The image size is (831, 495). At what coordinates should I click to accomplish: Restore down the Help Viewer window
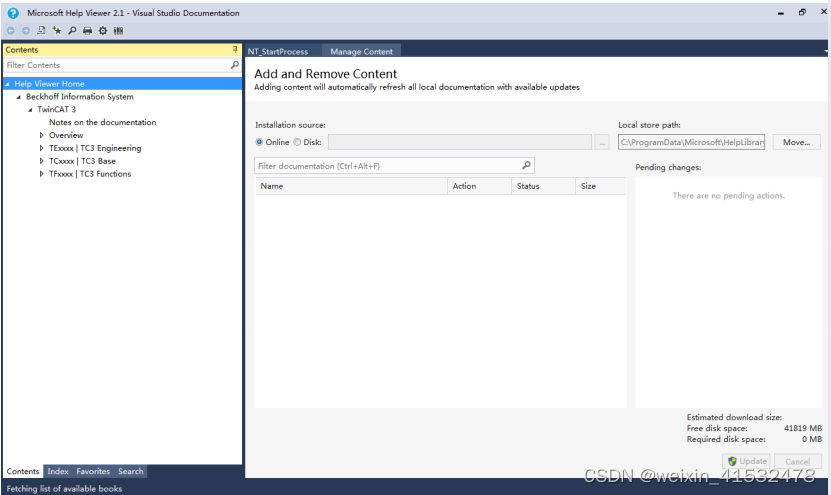802,12
